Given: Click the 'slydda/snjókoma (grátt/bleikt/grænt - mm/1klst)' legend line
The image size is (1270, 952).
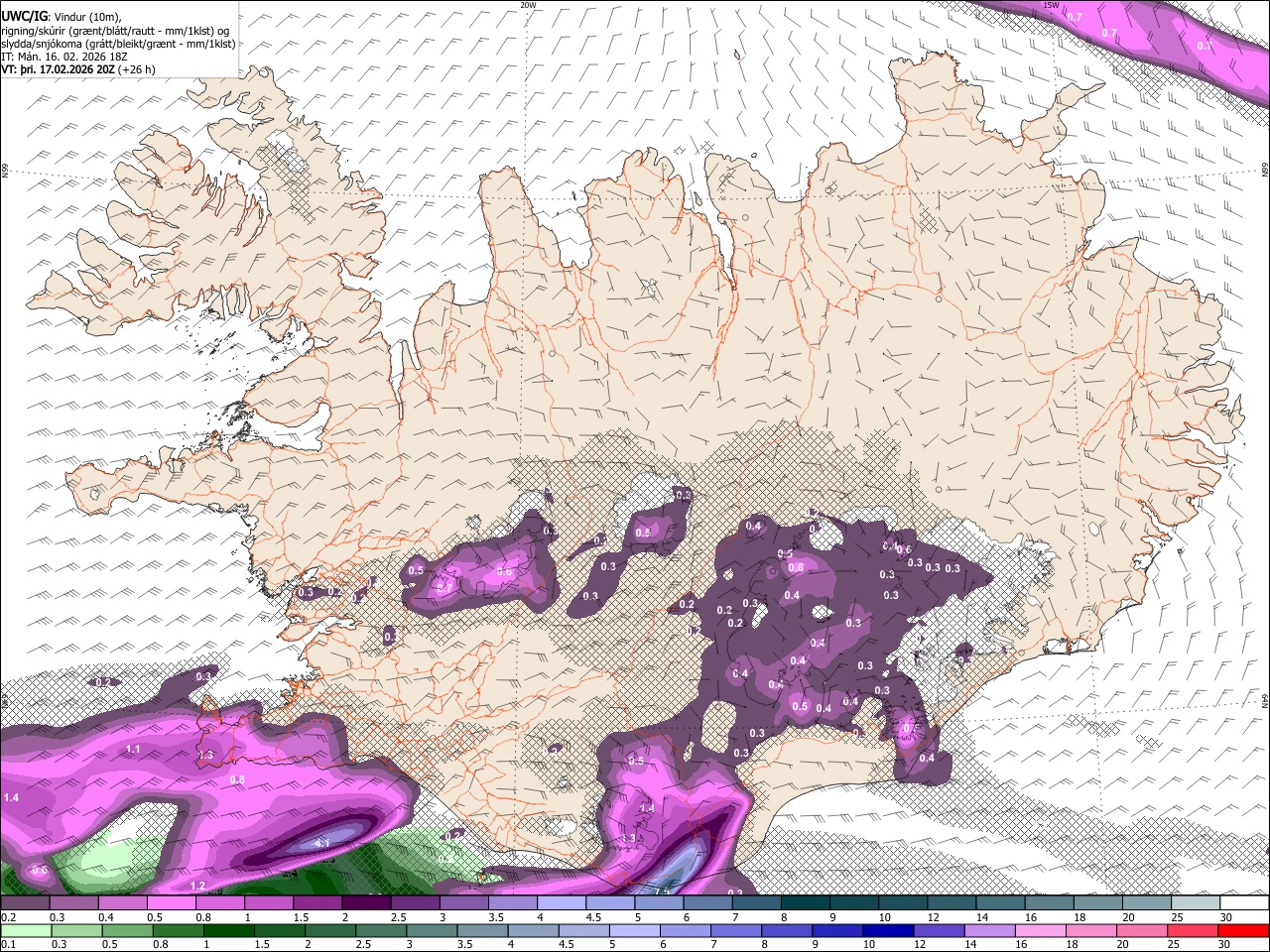Looking at the screenshot, I should coord(118,44).
